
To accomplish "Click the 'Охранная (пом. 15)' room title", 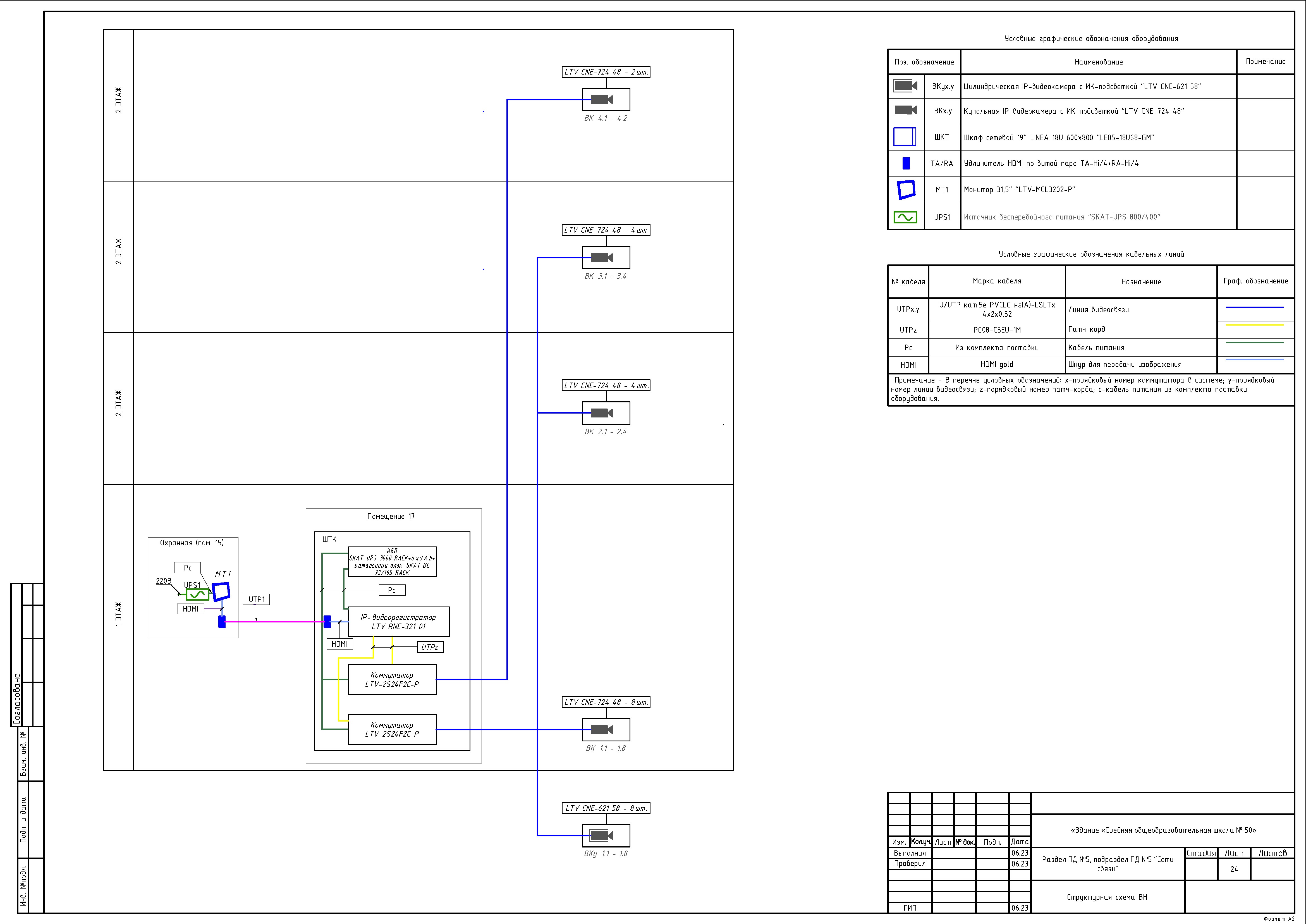I will [192, 543].
